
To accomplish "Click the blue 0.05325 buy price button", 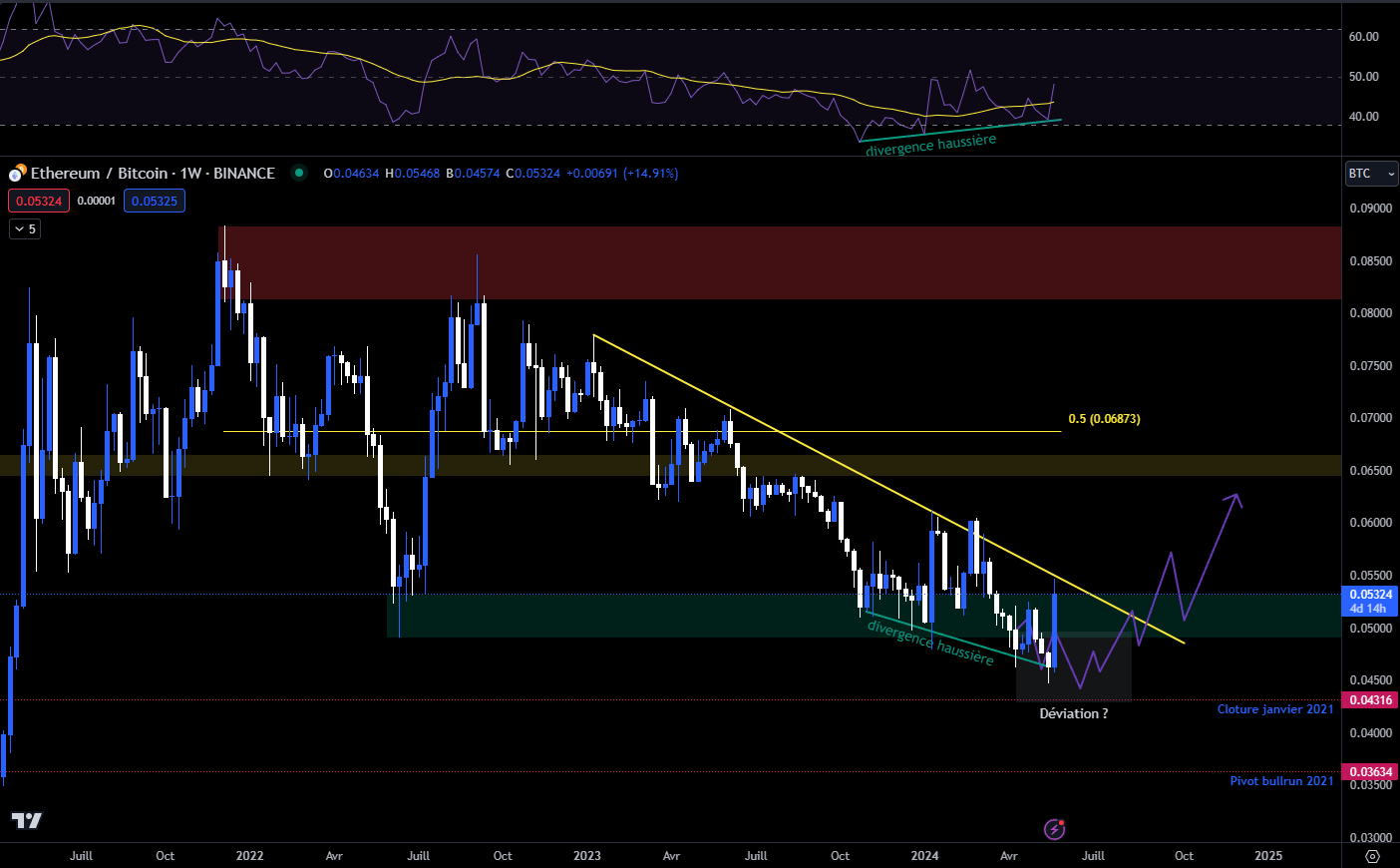I will click(x=155, y=201).
